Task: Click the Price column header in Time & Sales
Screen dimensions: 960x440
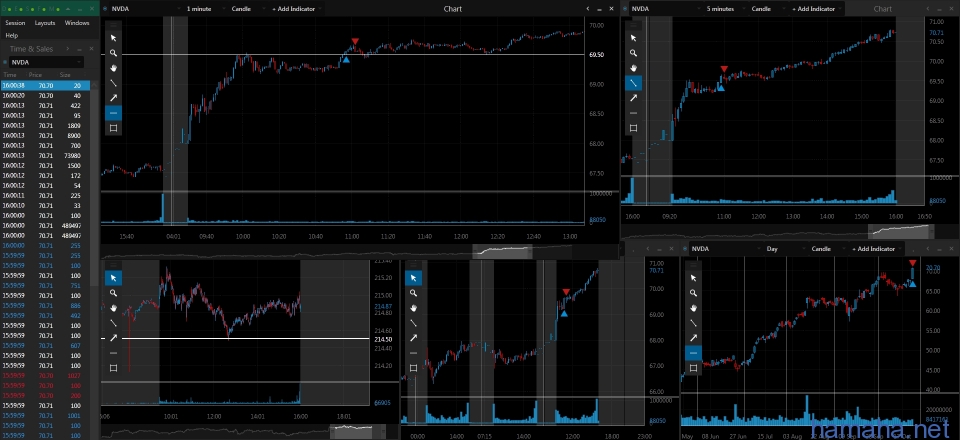Action: pyautogui.click(x=35, y=75)
